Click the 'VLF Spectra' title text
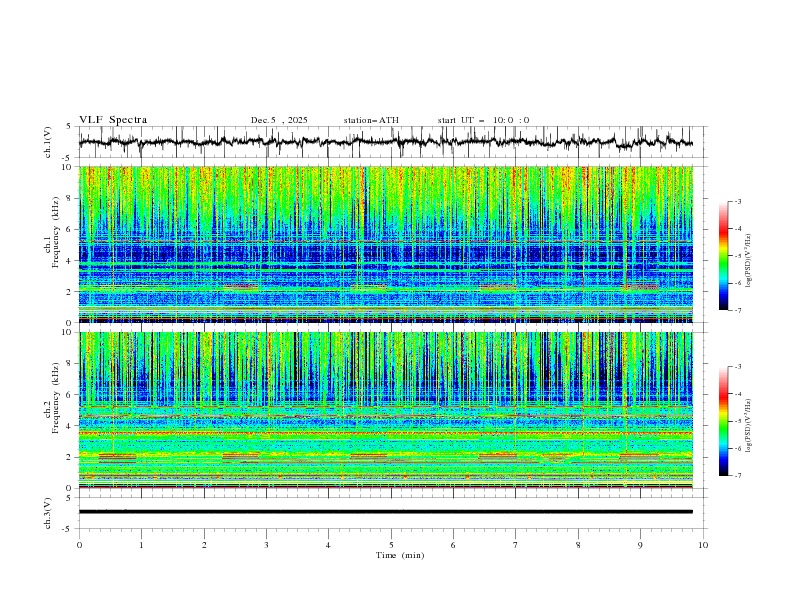This screenshot has width=792, height=612. pyautogui.click(x=113, y=120)
